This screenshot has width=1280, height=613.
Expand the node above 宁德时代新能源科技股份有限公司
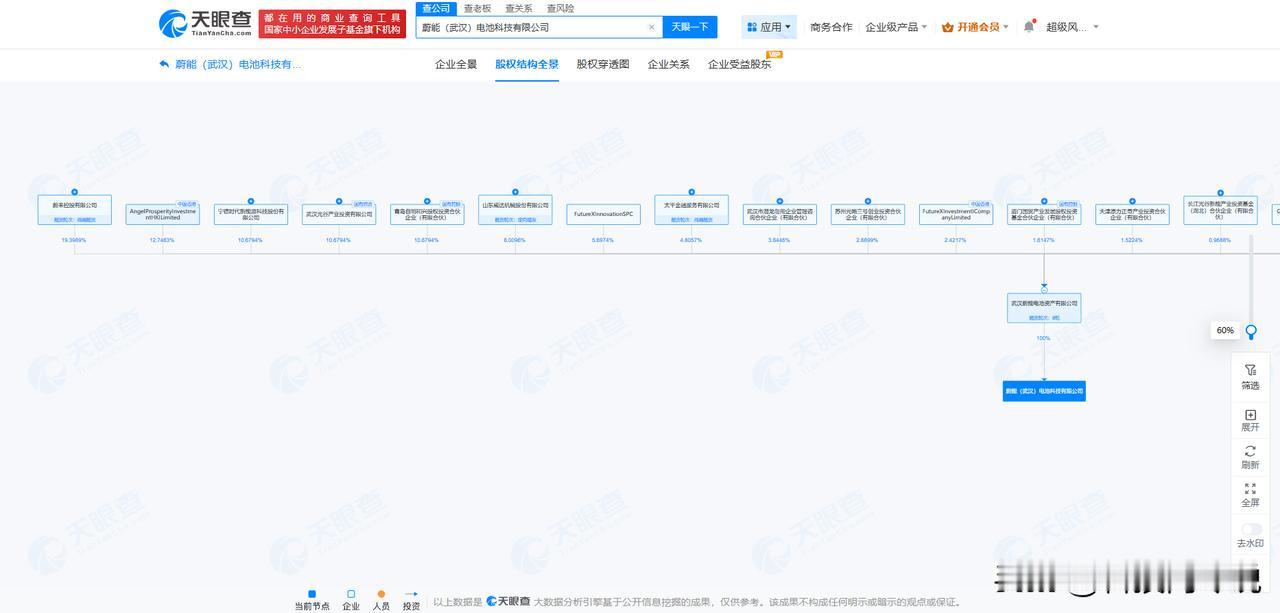(251, 201)
